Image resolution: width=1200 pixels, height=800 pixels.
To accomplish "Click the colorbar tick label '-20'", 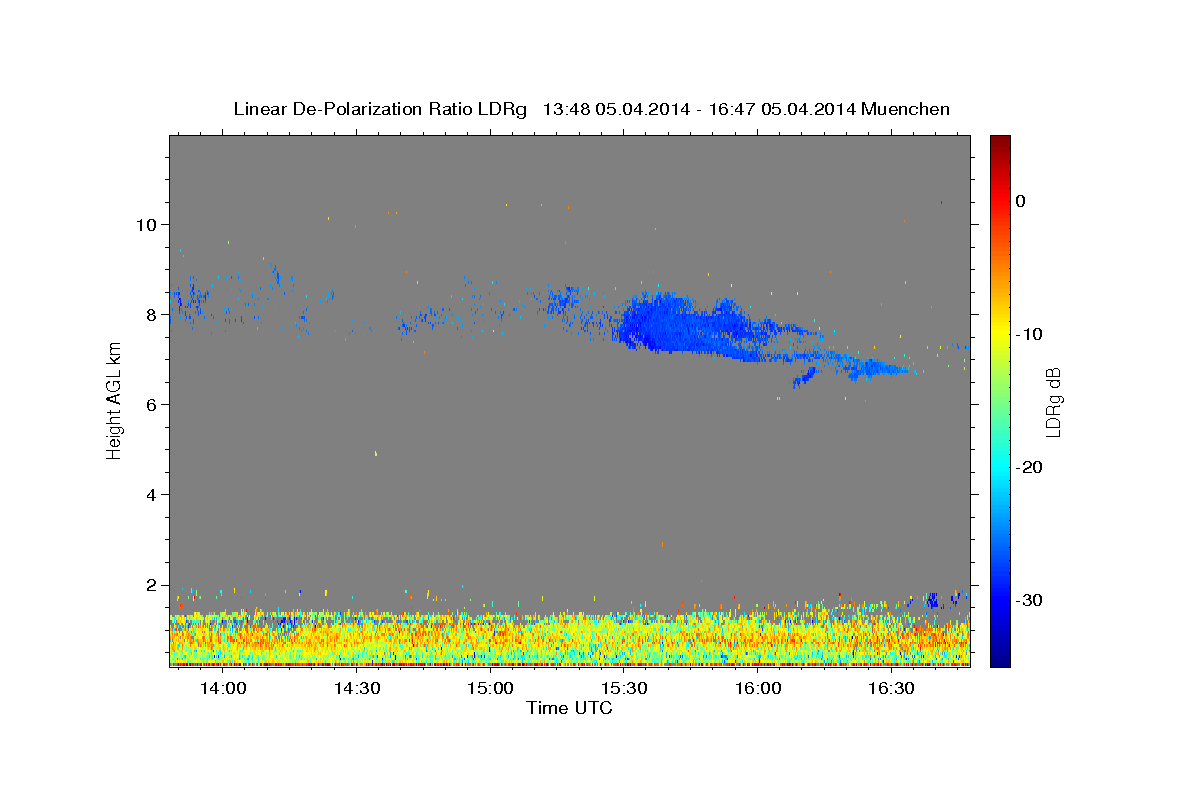I will pyautogui.click(x=1029, y=467).
